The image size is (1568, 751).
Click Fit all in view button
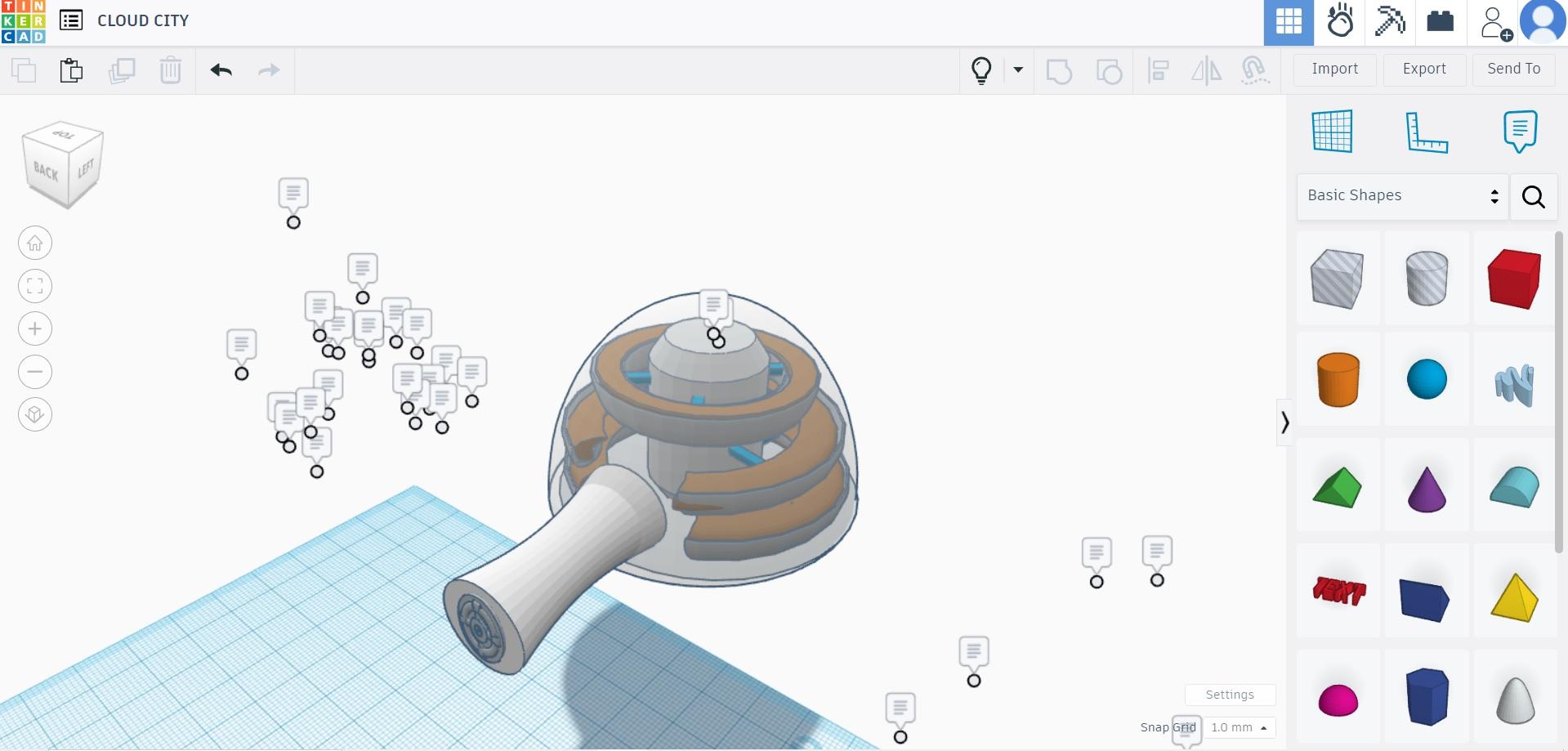tap(35, 286)
